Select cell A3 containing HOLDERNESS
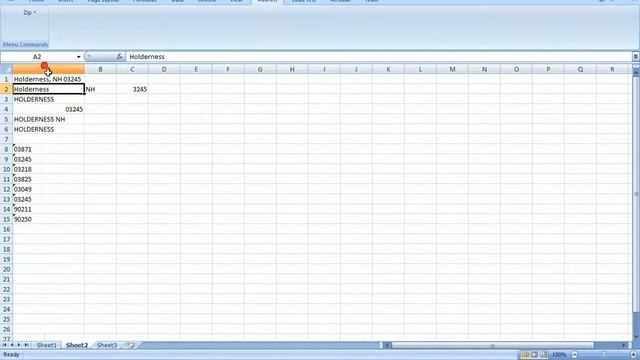 [x=49, y=99]
